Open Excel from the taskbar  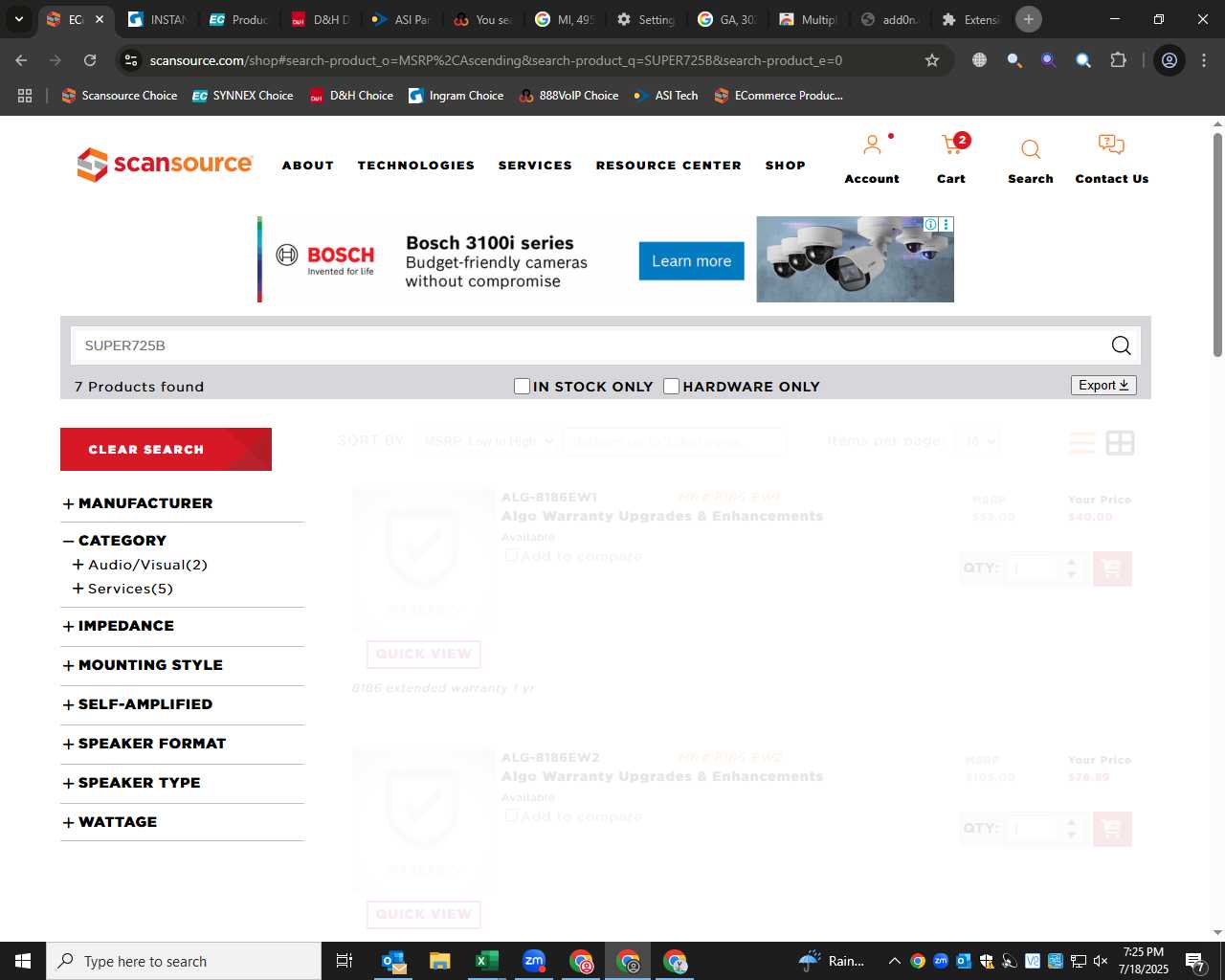click(x=486, y=961)
